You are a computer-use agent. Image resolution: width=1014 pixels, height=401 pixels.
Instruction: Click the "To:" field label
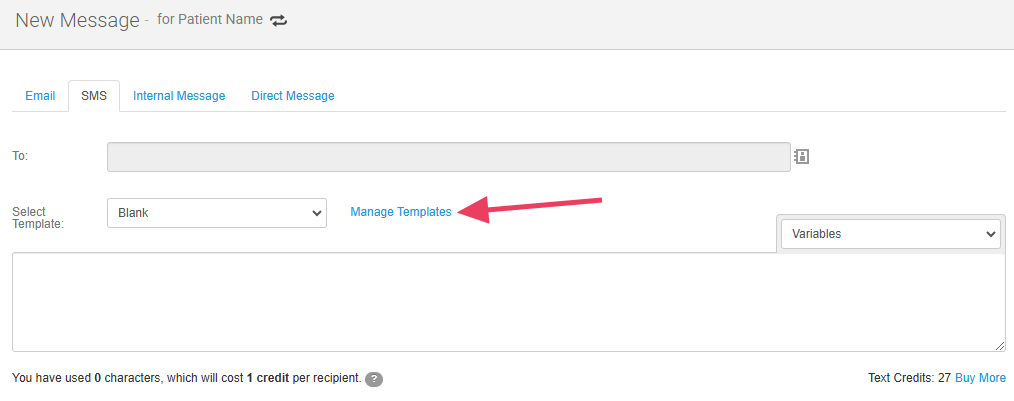point(19,156)
